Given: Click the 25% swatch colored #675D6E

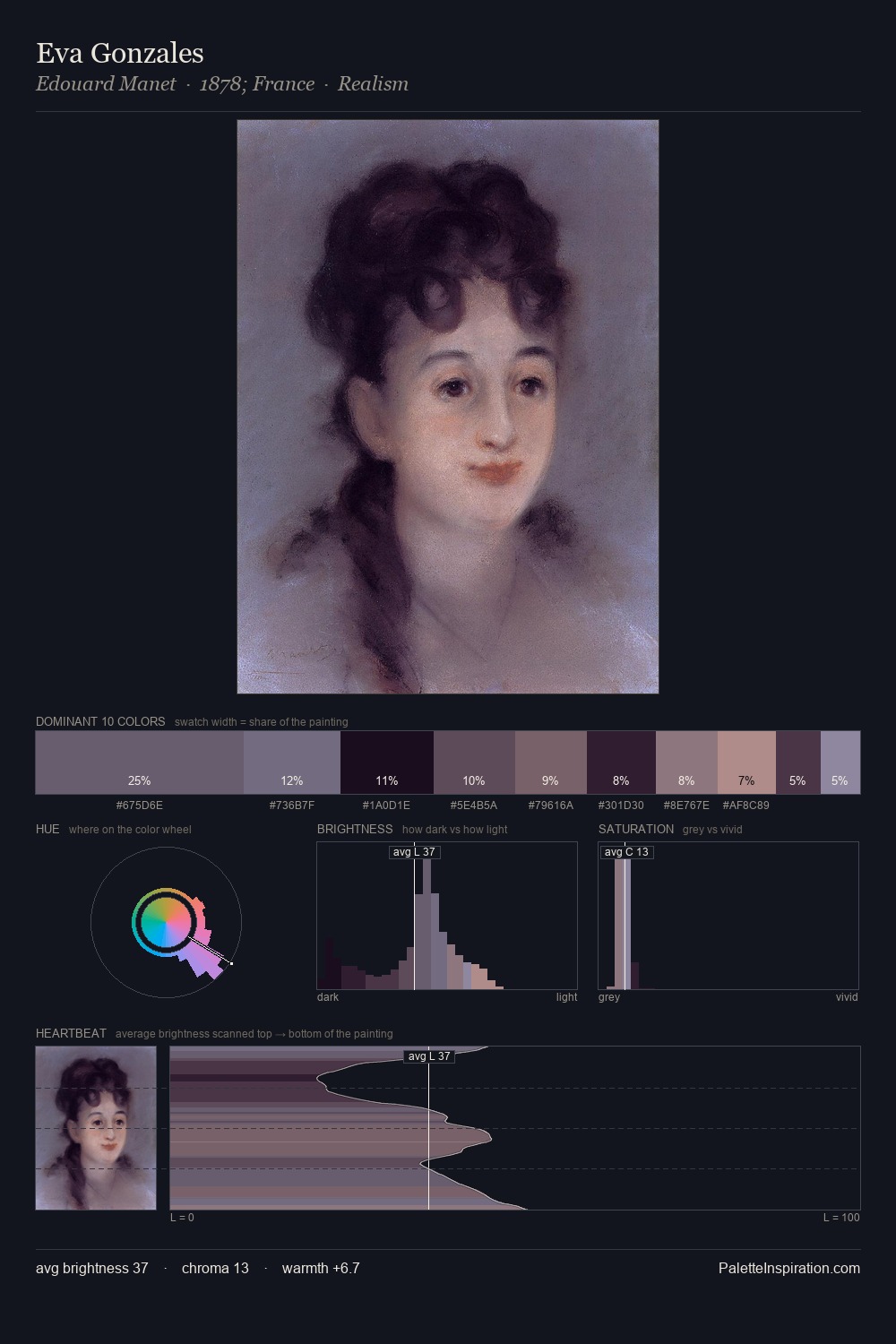Looking at the screenshot, I should pyautogui.click(x=140, y=762).
